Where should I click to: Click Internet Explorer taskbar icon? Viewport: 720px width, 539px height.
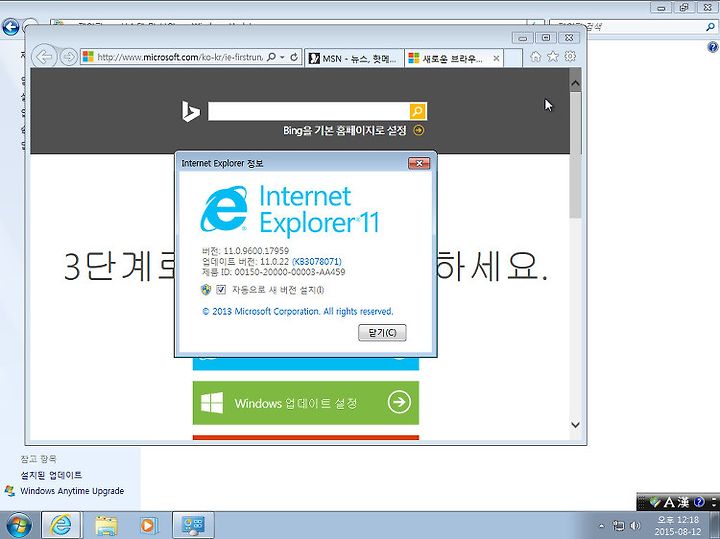click(x=62, y=525)
